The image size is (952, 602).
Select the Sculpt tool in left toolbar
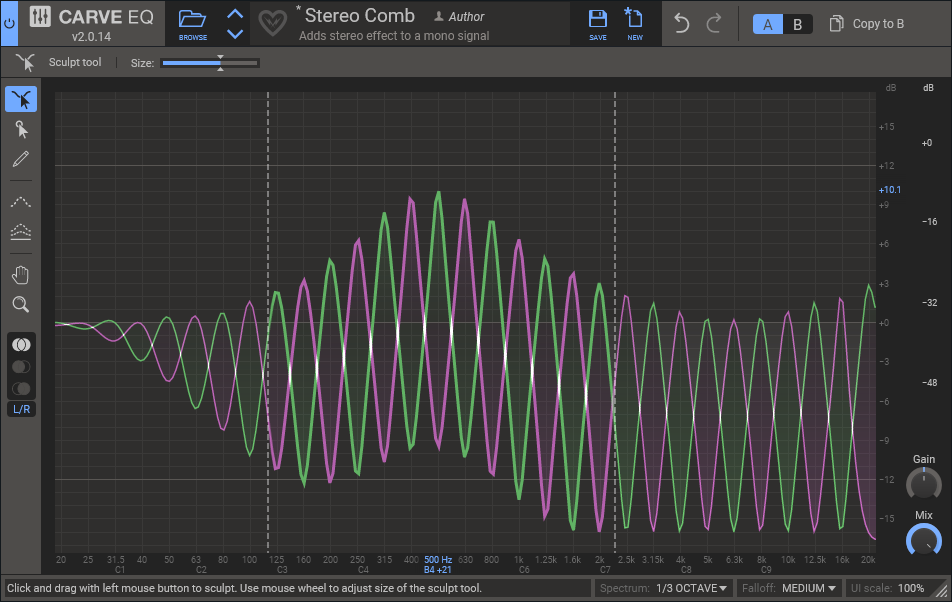pos(21,99)
